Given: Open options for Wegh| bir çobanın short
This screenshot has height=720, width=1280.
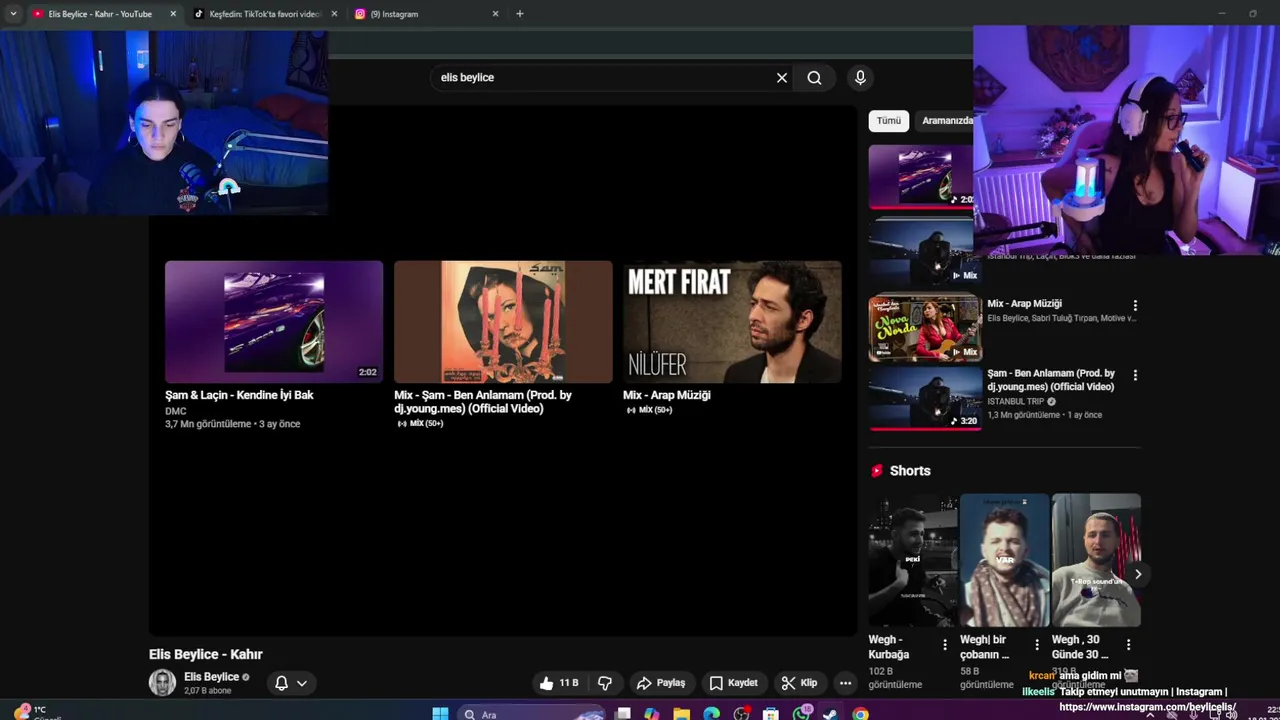Looking at the screenshot, I should [1037, 645].
